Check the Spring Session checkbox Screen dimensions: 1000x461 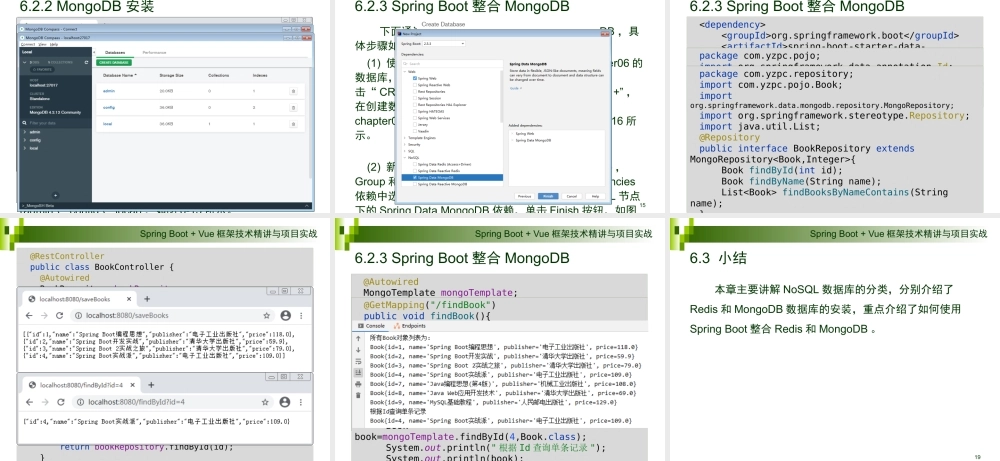click(415, 98)
